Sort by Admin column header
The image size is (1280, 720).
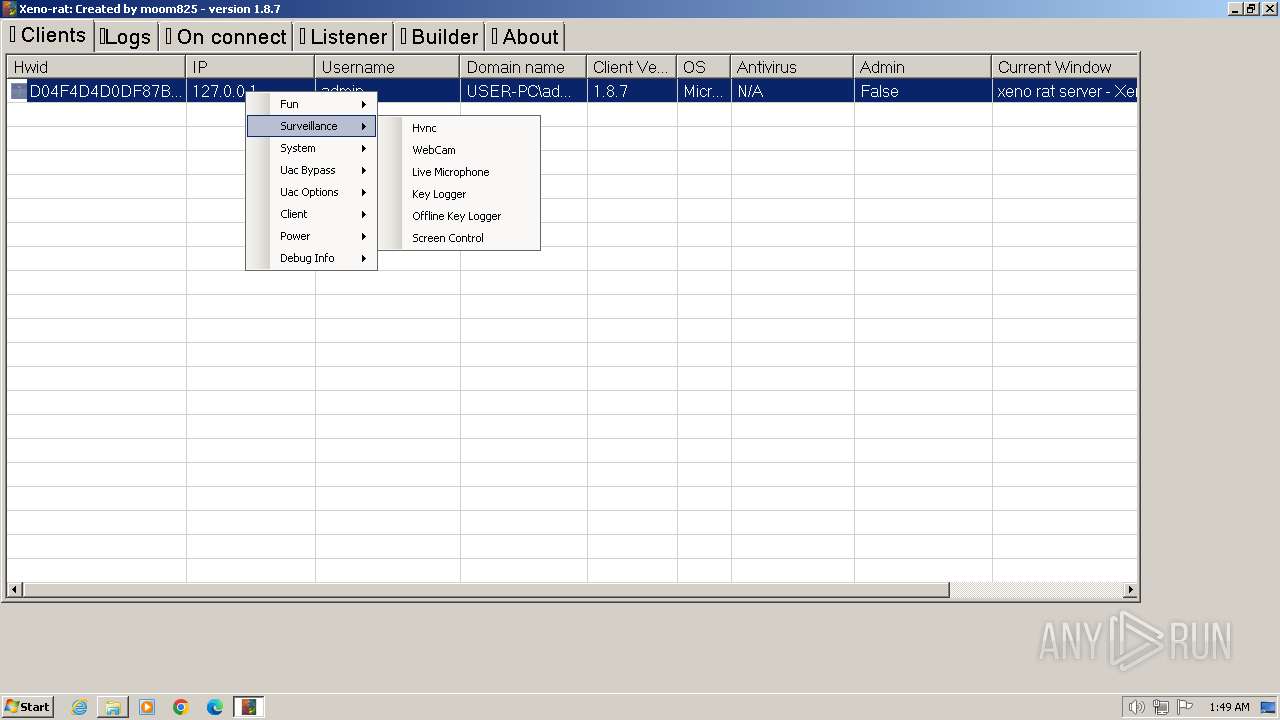pos(923,67)
